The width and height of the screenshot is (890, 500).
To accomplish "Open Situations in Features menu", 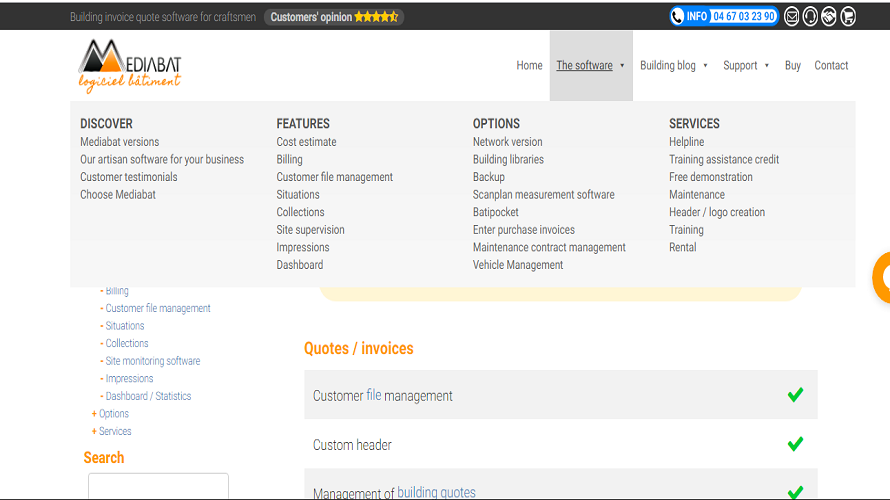I will click(x=297, y=195).
